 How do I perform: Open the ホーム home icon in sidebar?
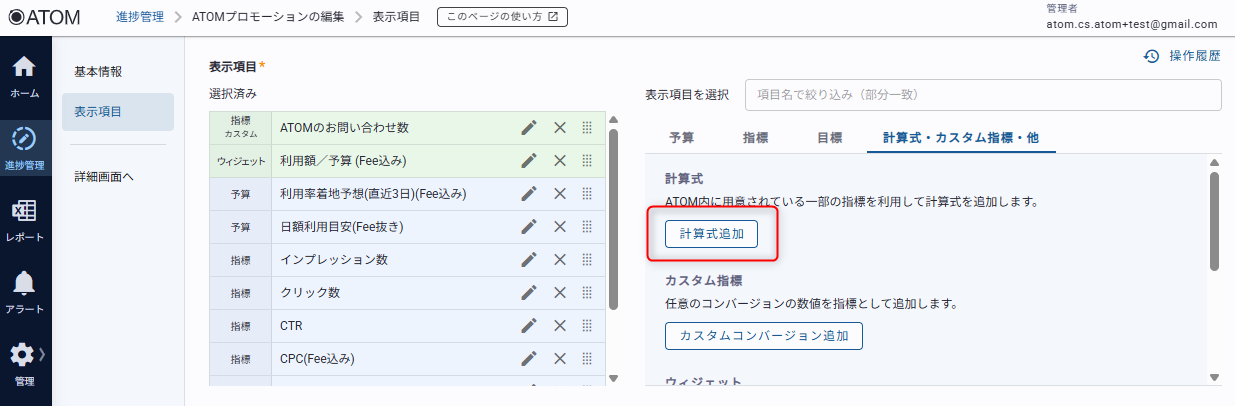pos(25,76)
